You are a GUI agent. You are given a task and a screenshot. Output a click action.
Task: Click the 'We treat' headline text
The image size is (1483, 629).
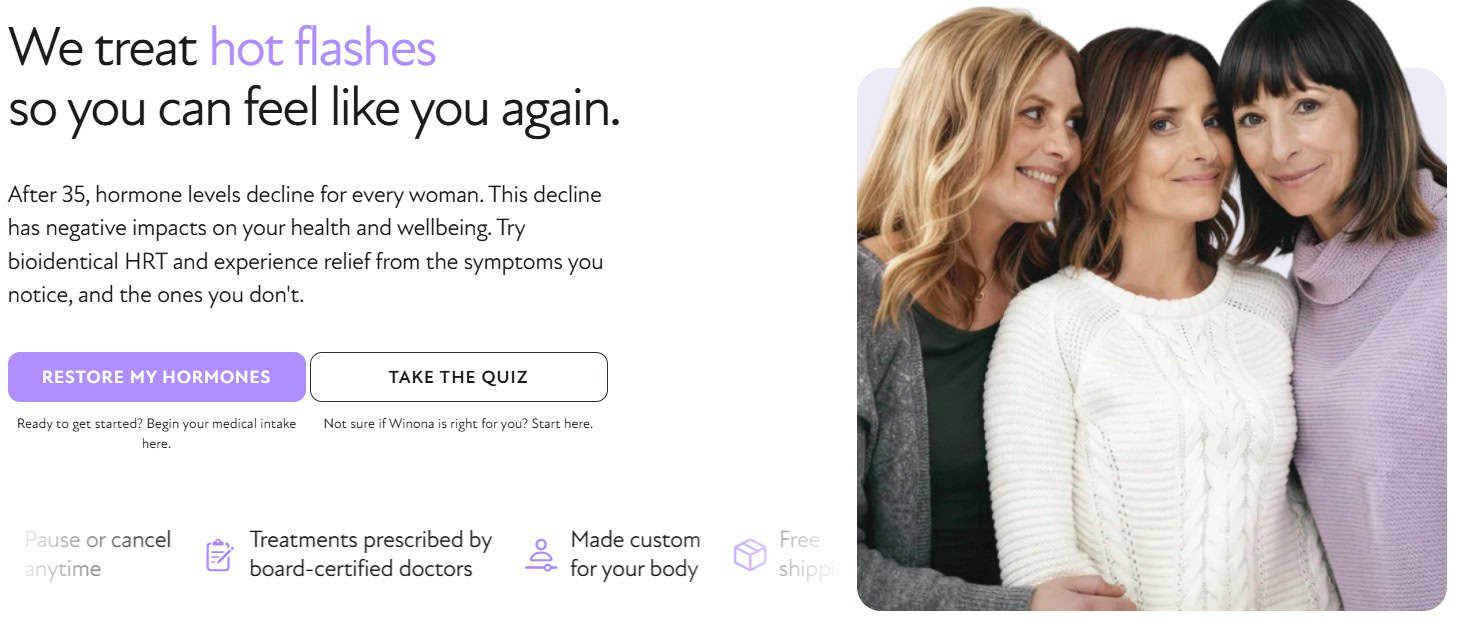(103, 47)
